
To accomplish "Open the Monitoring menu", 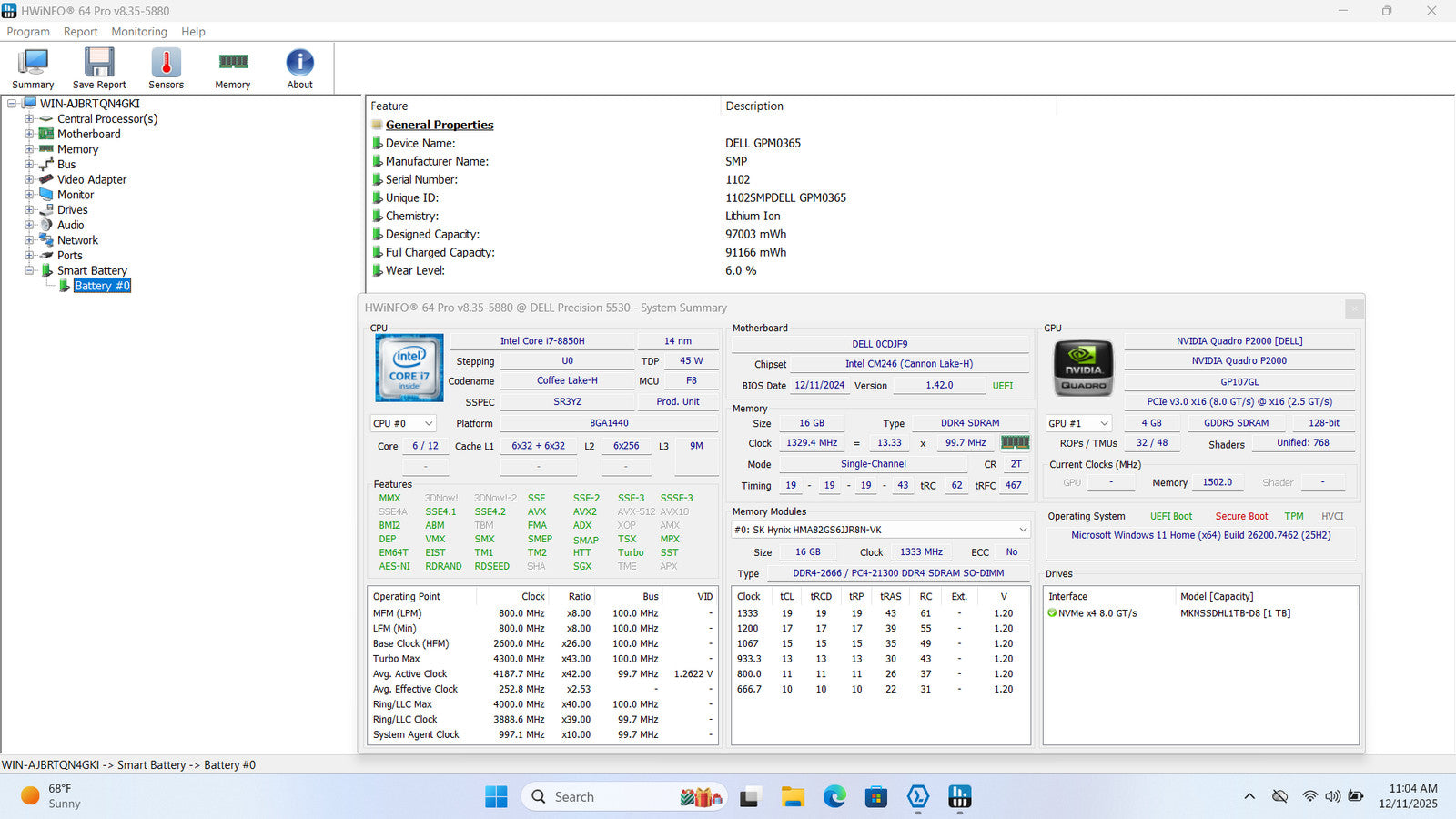I will click(x=139, y=32).
